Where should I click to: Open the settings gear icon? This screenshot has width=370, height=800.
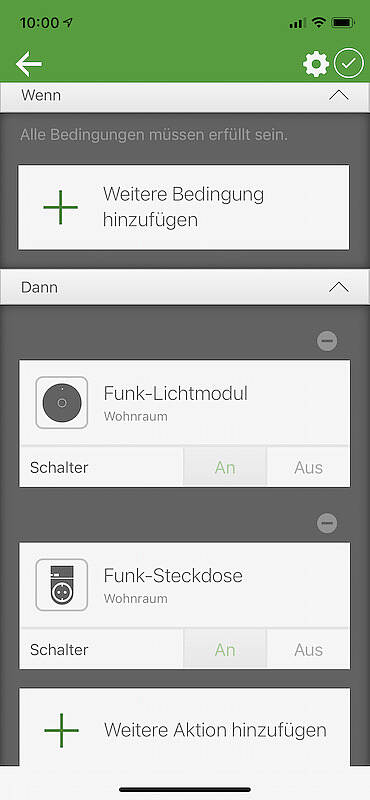(316, 64)
